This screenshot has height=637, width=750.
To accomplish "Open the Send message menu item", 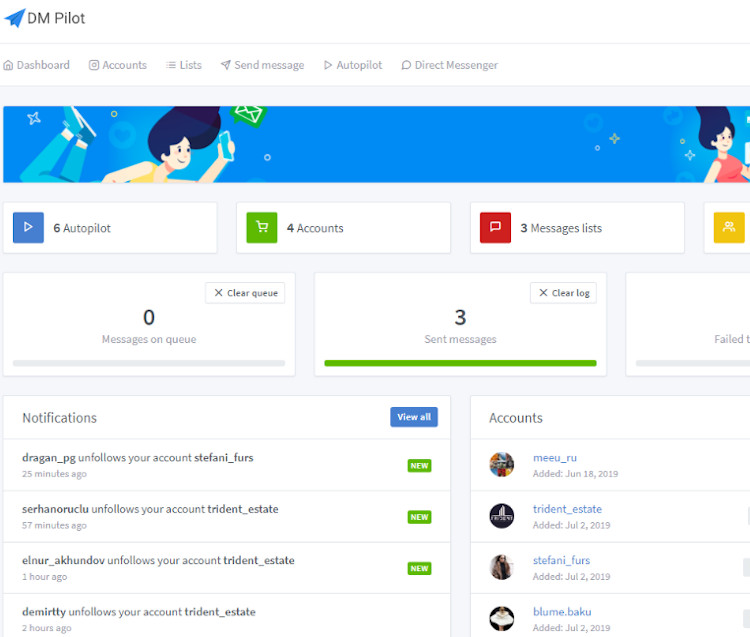I will [262, 65].
